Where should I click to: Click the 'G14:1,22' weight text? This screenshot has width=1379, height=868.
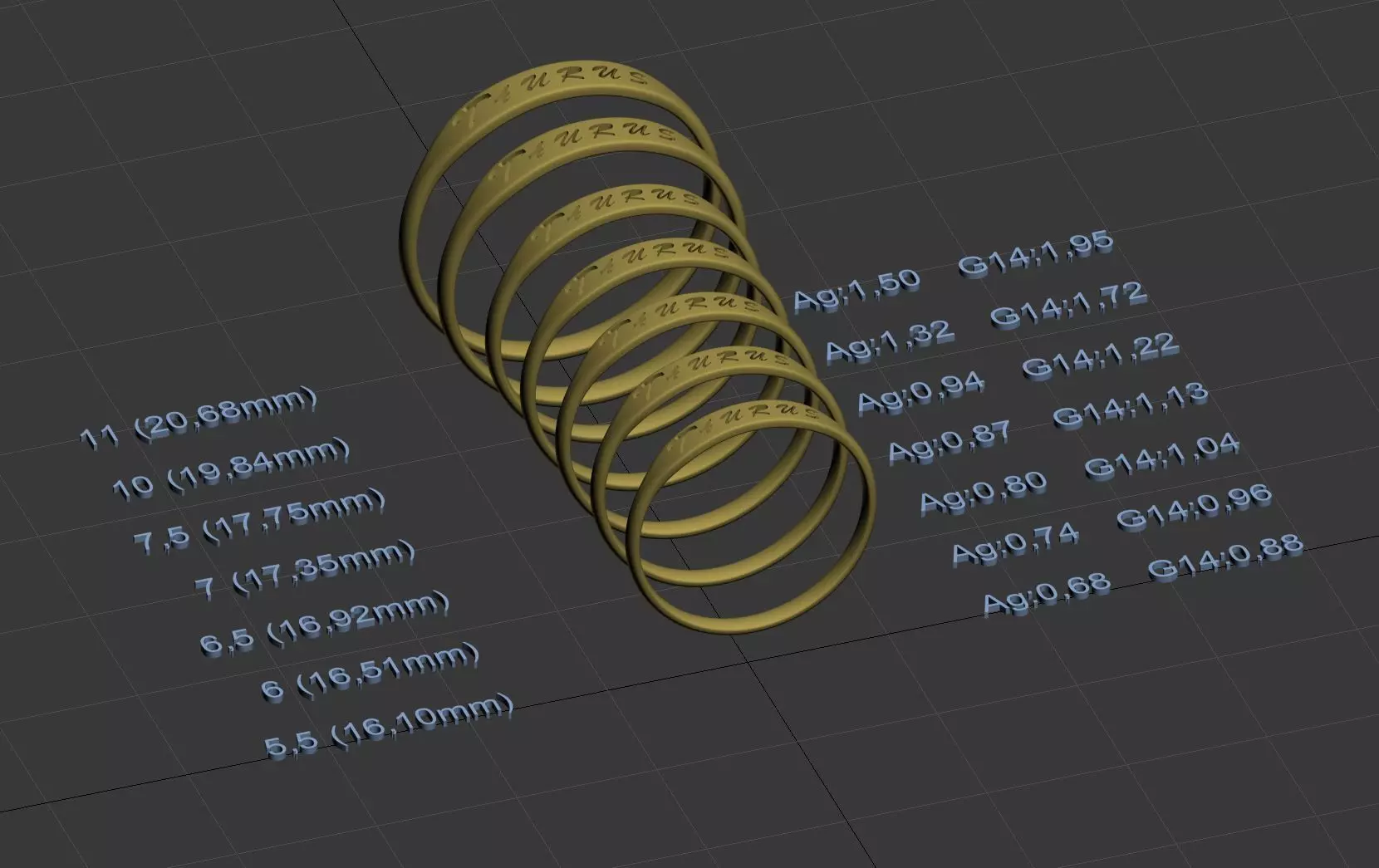point(1102,356)
